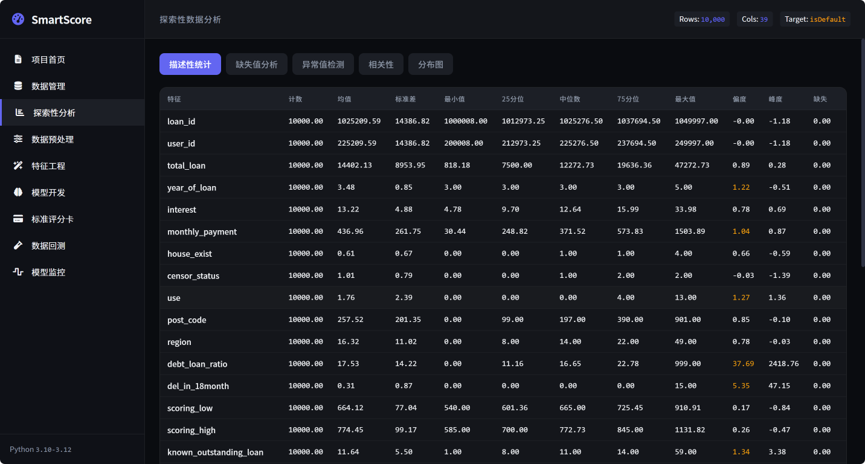
Task: Click the user_id feature row name
Action: 181,143
